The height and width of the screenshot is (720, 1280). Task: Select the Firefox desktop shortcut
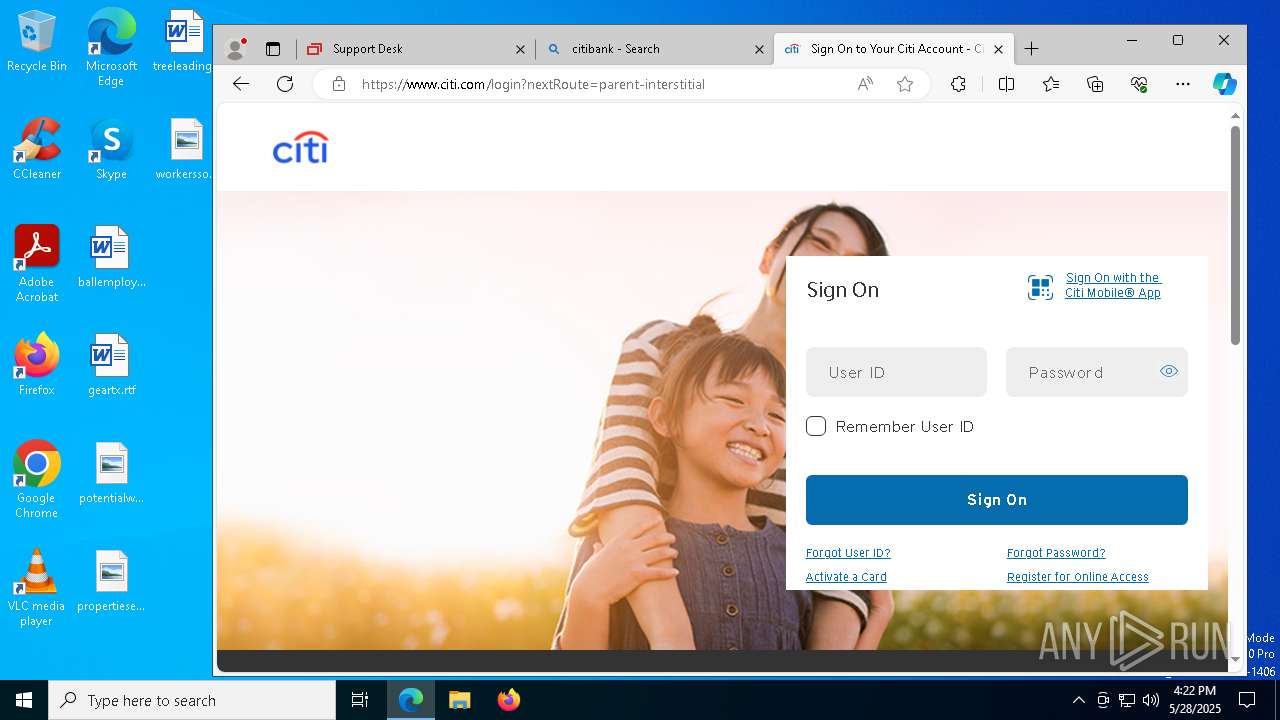point(37,365)
